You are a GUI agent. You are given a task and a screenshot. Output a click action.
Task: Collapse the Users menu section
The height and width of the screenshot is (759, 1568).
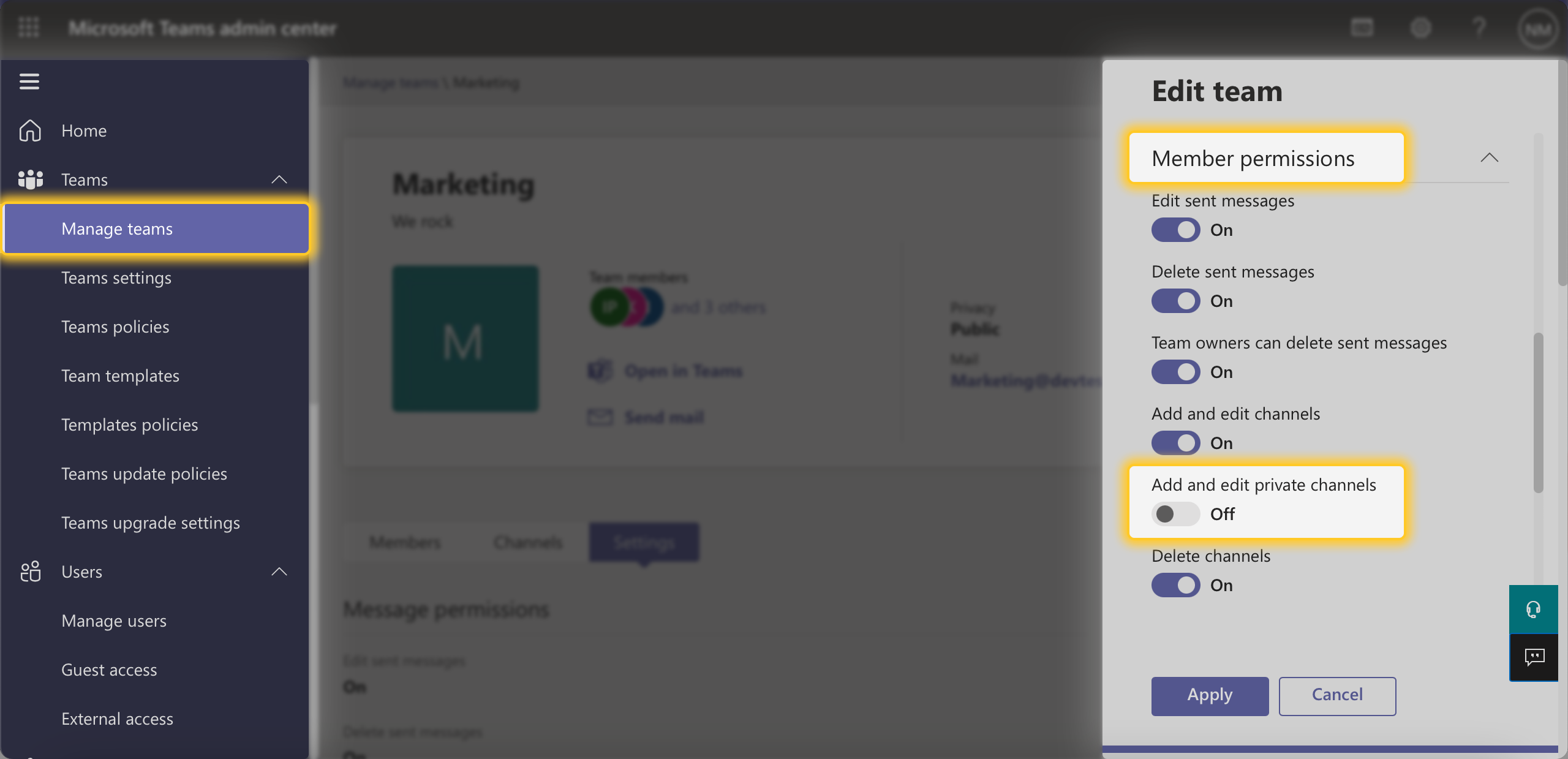(279, 571)
